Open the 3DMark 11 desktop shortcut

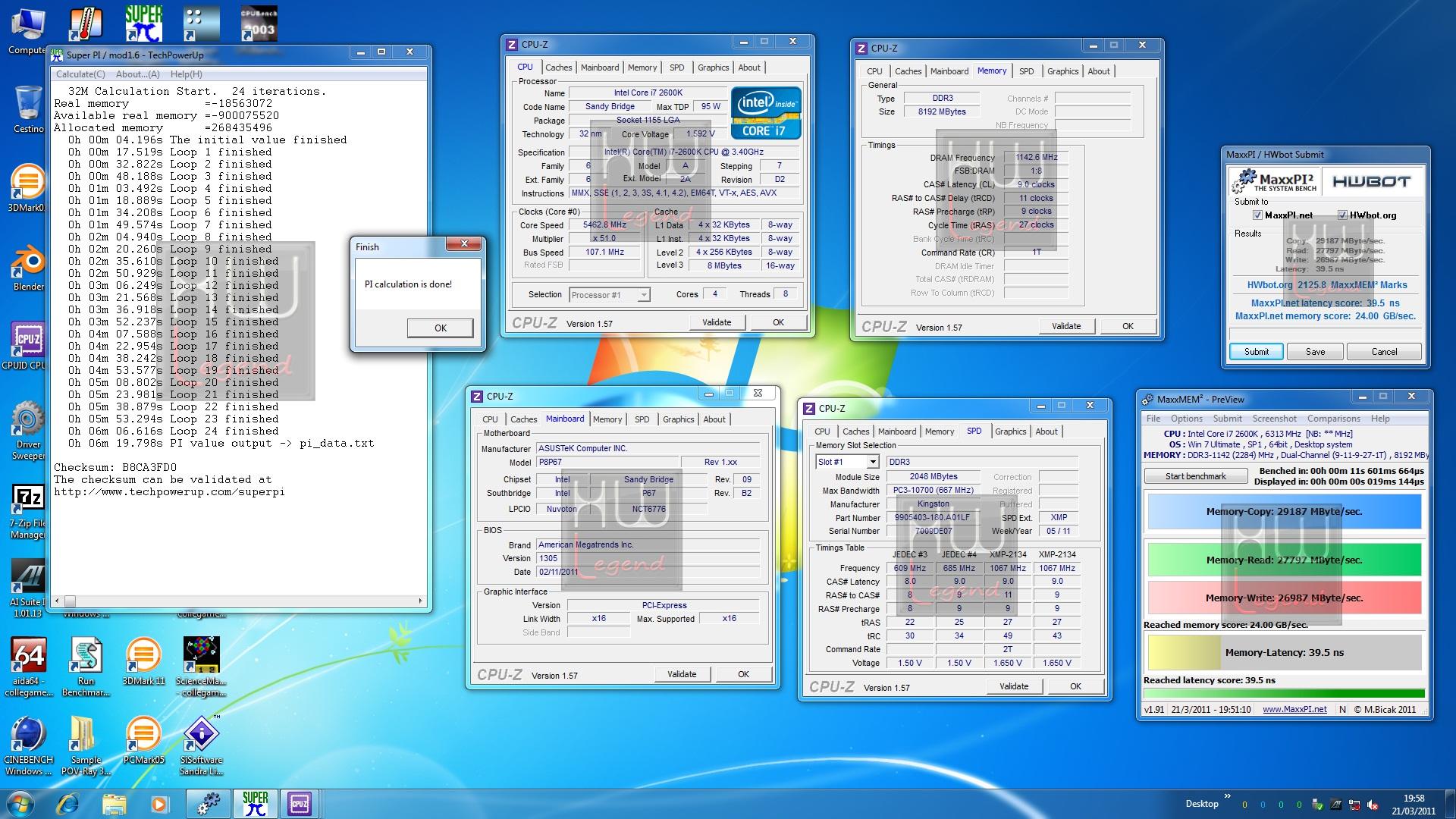143,661
